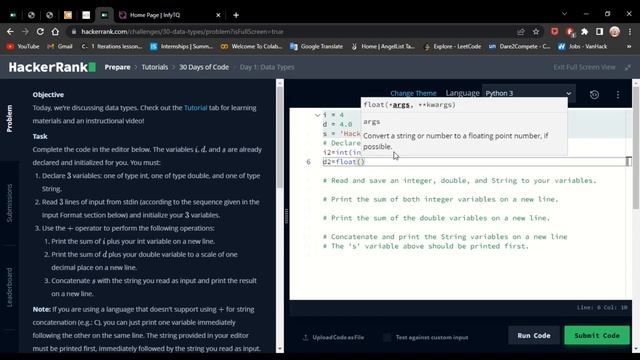
Task: Open the browser home icon
Action: click(55, 31)
